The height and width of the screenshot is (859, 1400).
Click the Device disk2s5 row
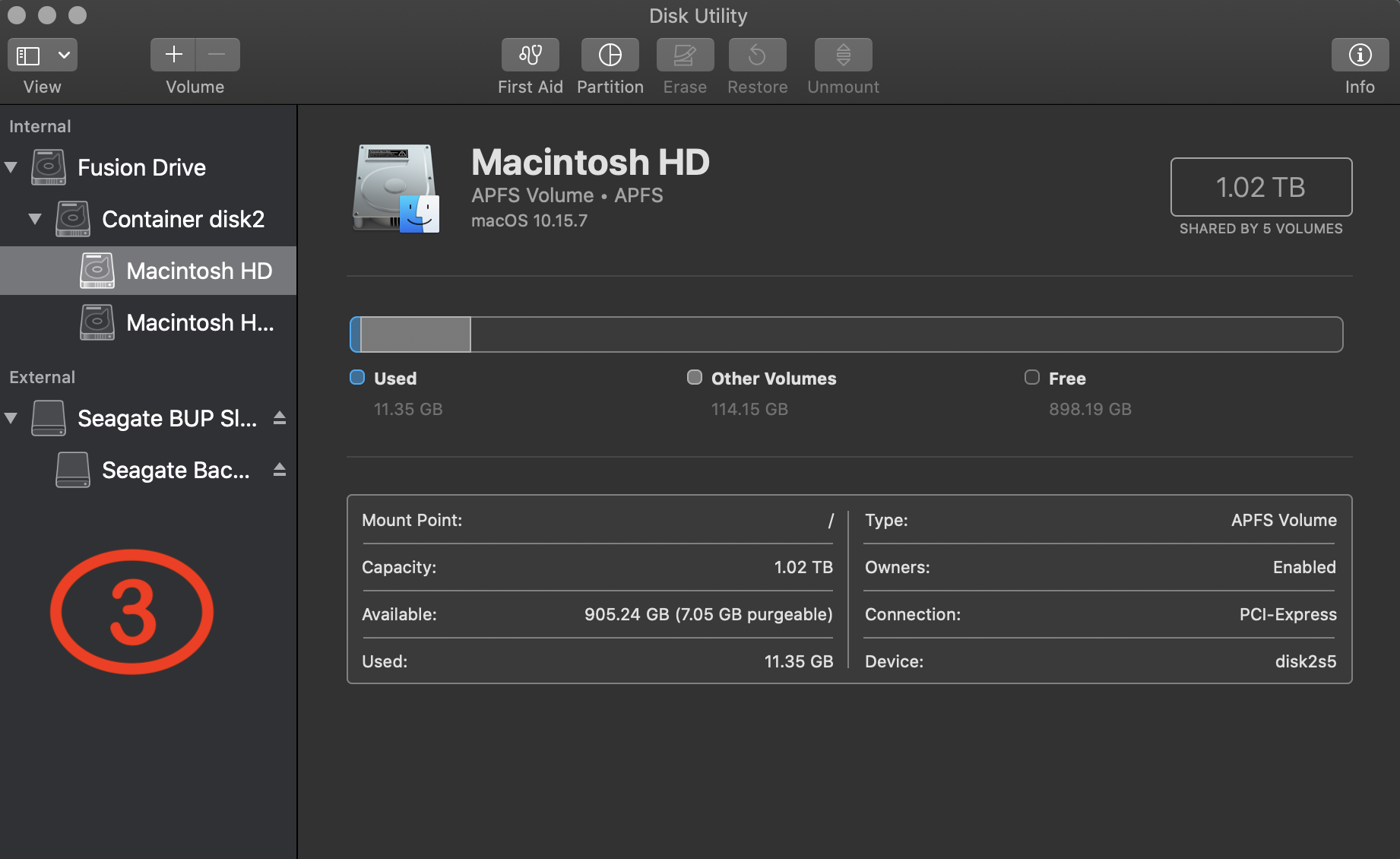click(1101, 661)
